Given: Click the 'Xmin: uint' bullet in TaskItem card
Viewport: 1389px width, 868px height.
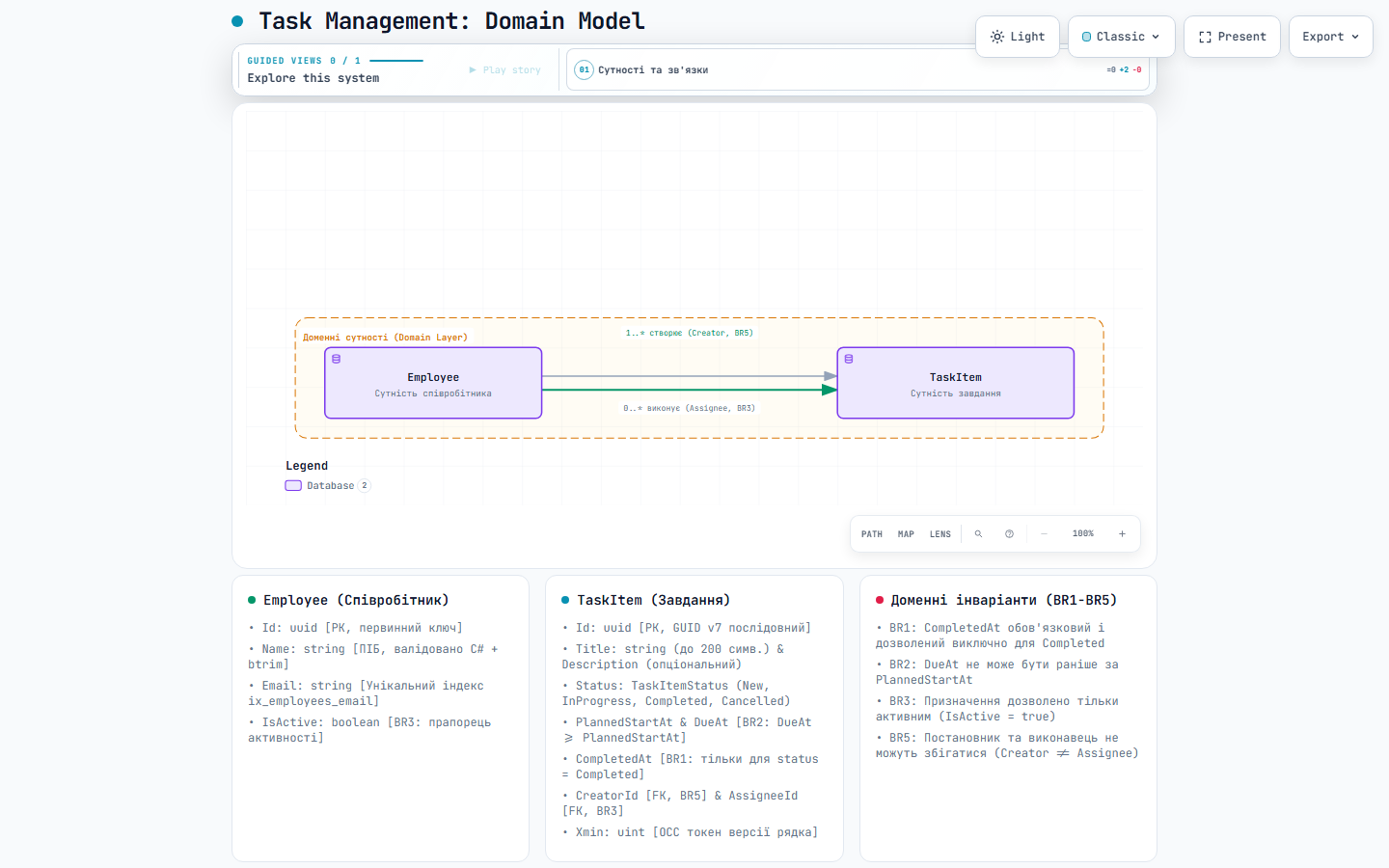Looking at the screenshot, I should pyautogui.click(x=690, y=832).
